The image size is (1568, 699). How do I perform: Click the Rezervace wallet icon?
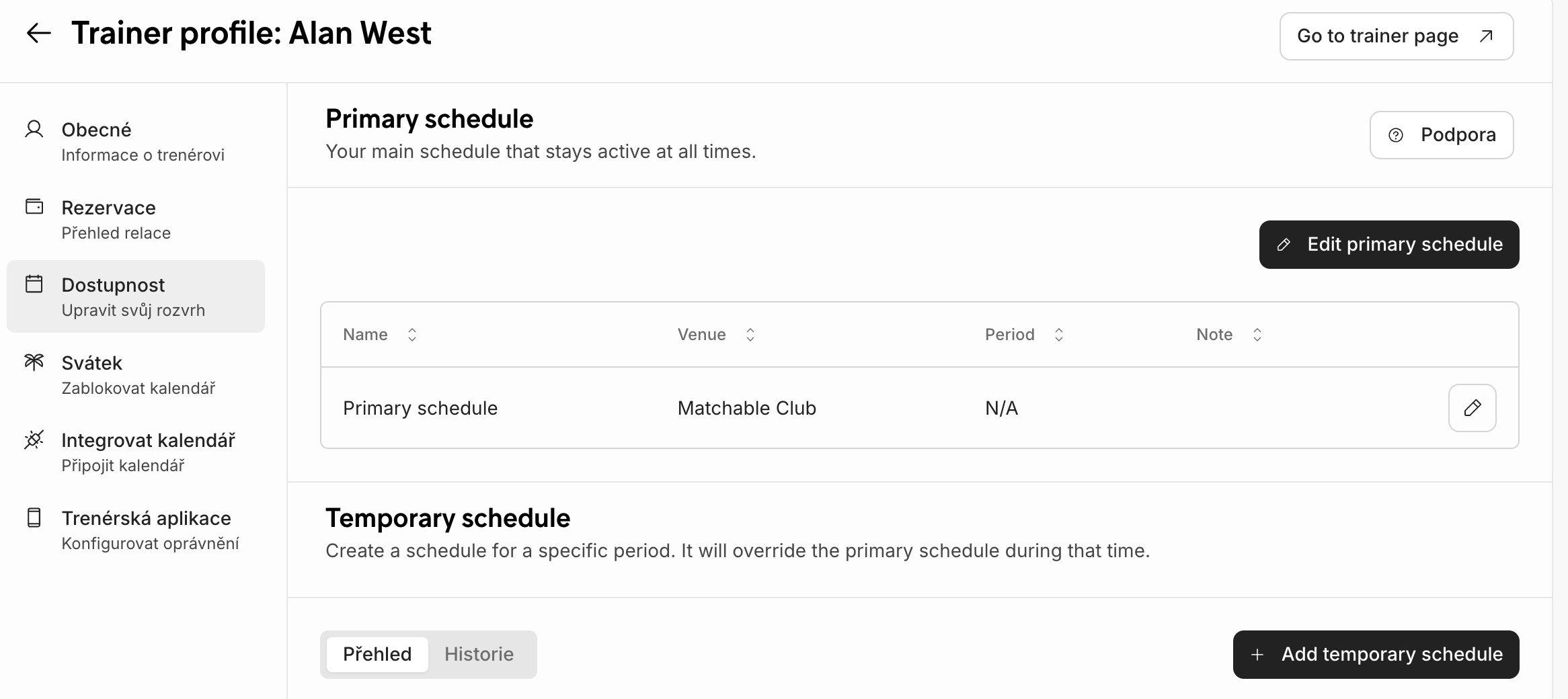(x=34, y=206)
